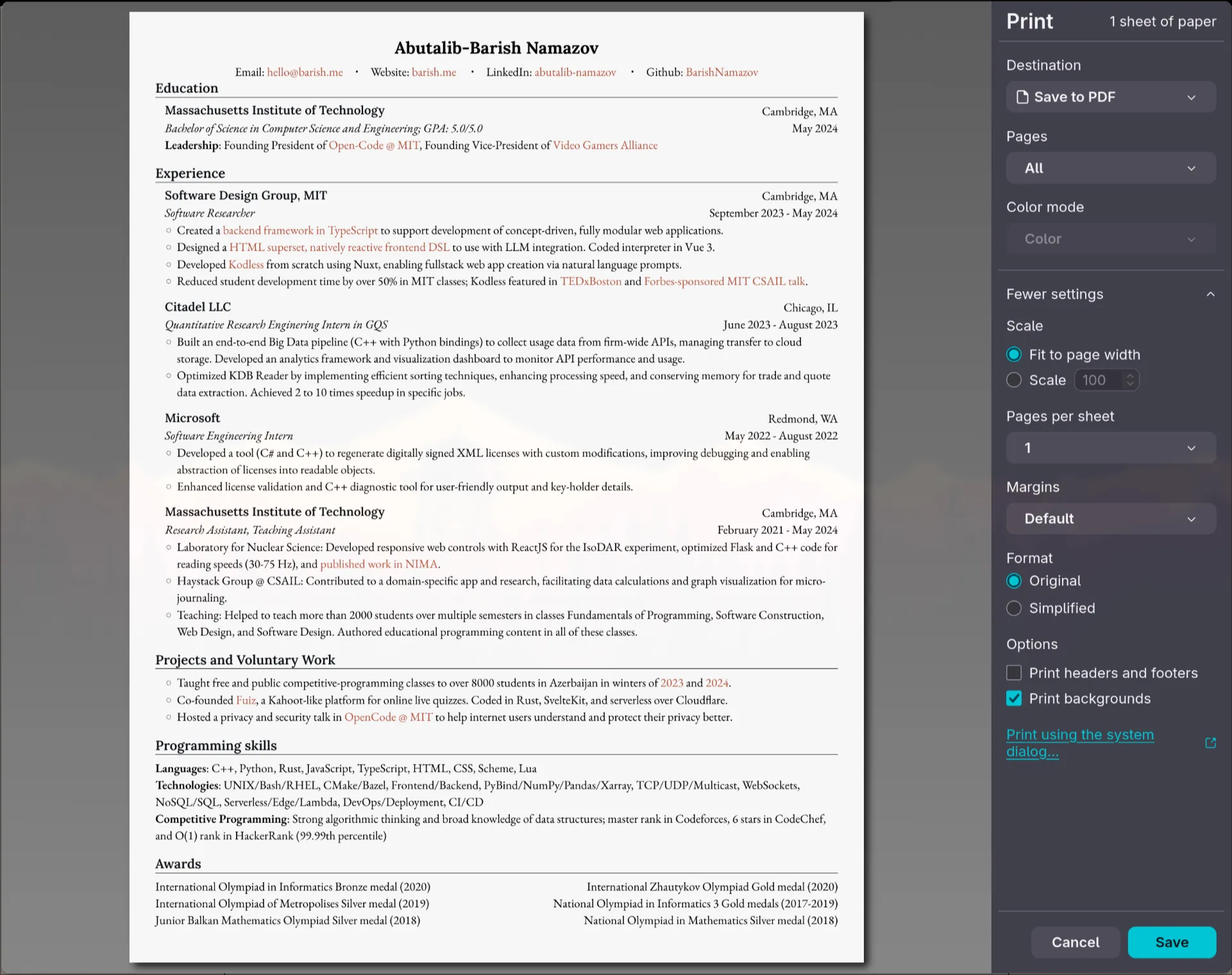Select the Simplified format option
The height and width of the screenshot is (975, 1232).
coord(1014,608)
